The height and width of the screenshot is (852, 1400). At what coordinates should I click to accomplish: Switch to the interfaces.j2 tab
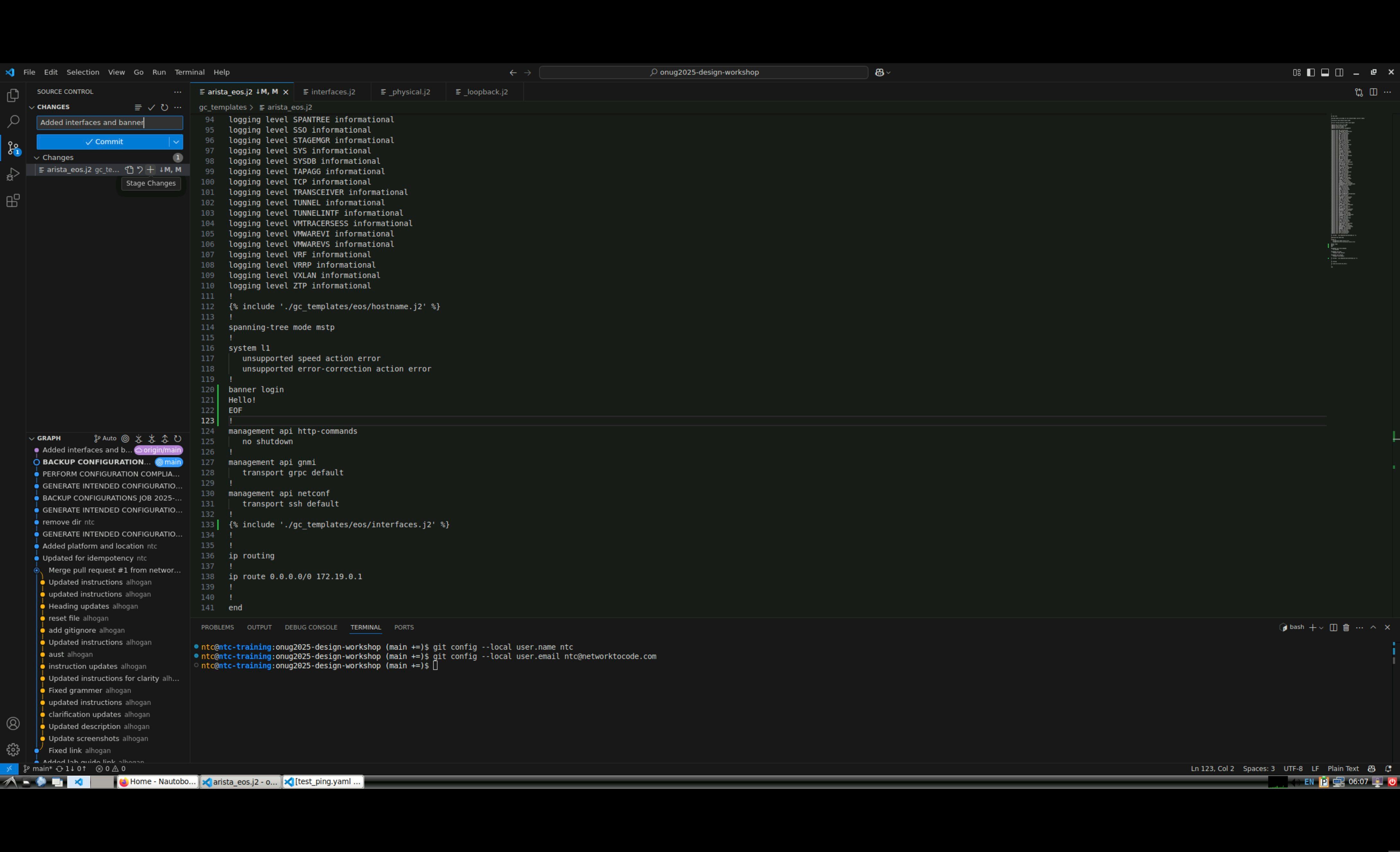coord(333,92)
